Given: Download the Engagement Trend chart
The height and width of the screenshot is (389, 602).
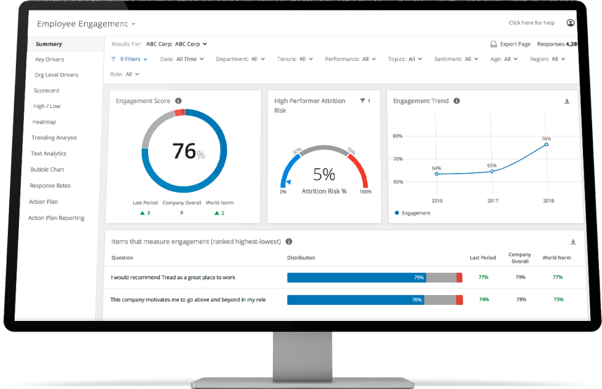Looking at the screenshot, I should click(x=567, y=101).
